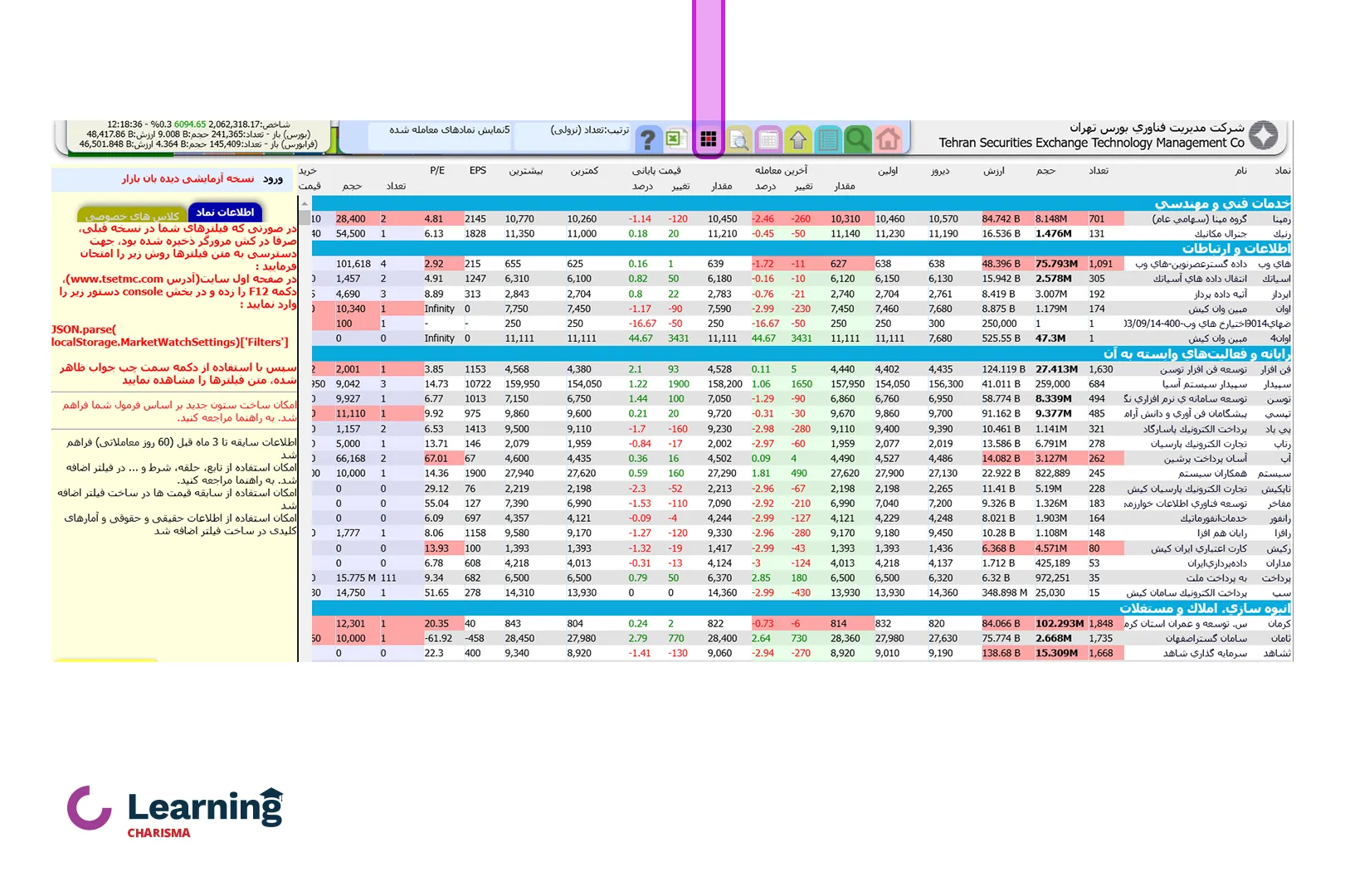The image size is (1345, 896).
Task: Open the teal list view icon
Action: (x=827, y=139)
